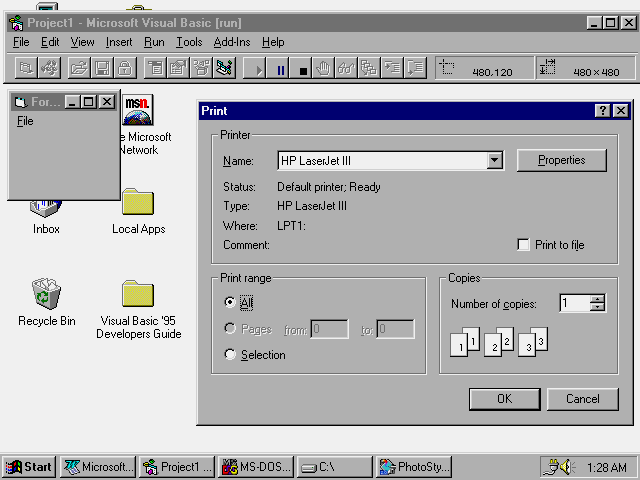Click the Print dialog help question mark

pyautogui.click(x=603, y=111)
